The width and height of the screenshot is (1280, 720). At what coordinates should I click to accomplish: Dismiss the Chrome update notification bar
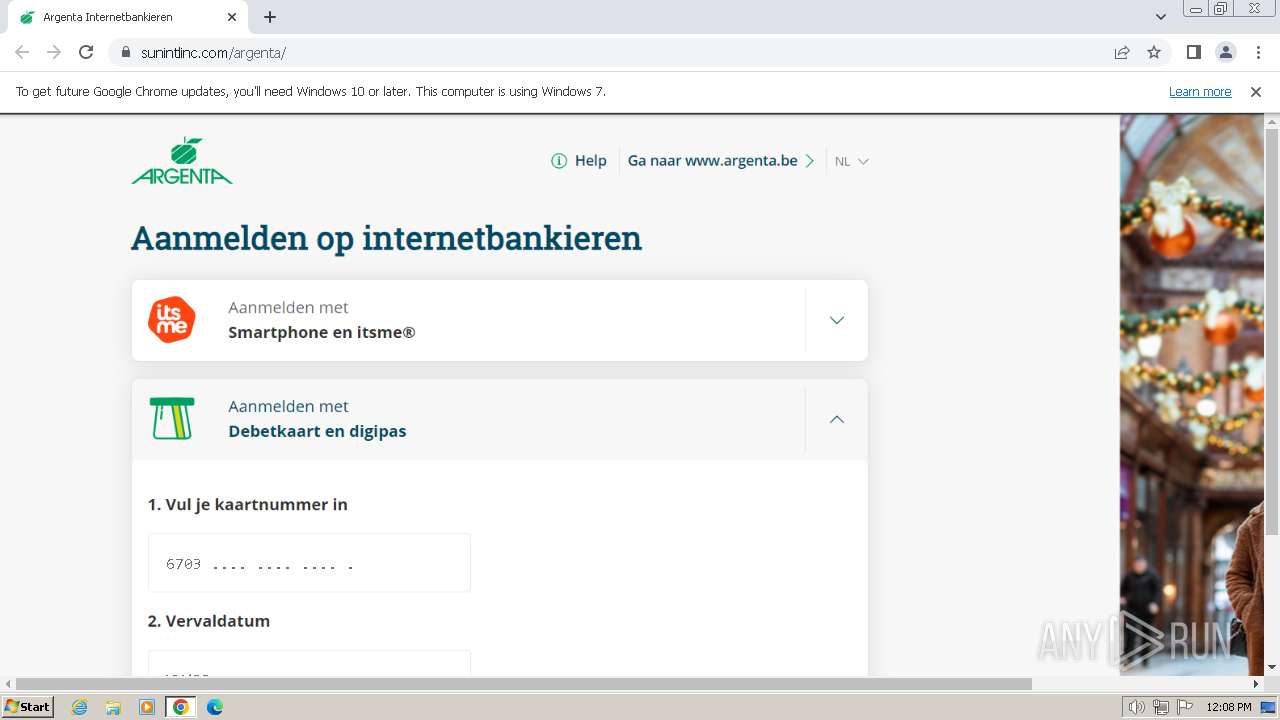click(x=1256, y=91)
